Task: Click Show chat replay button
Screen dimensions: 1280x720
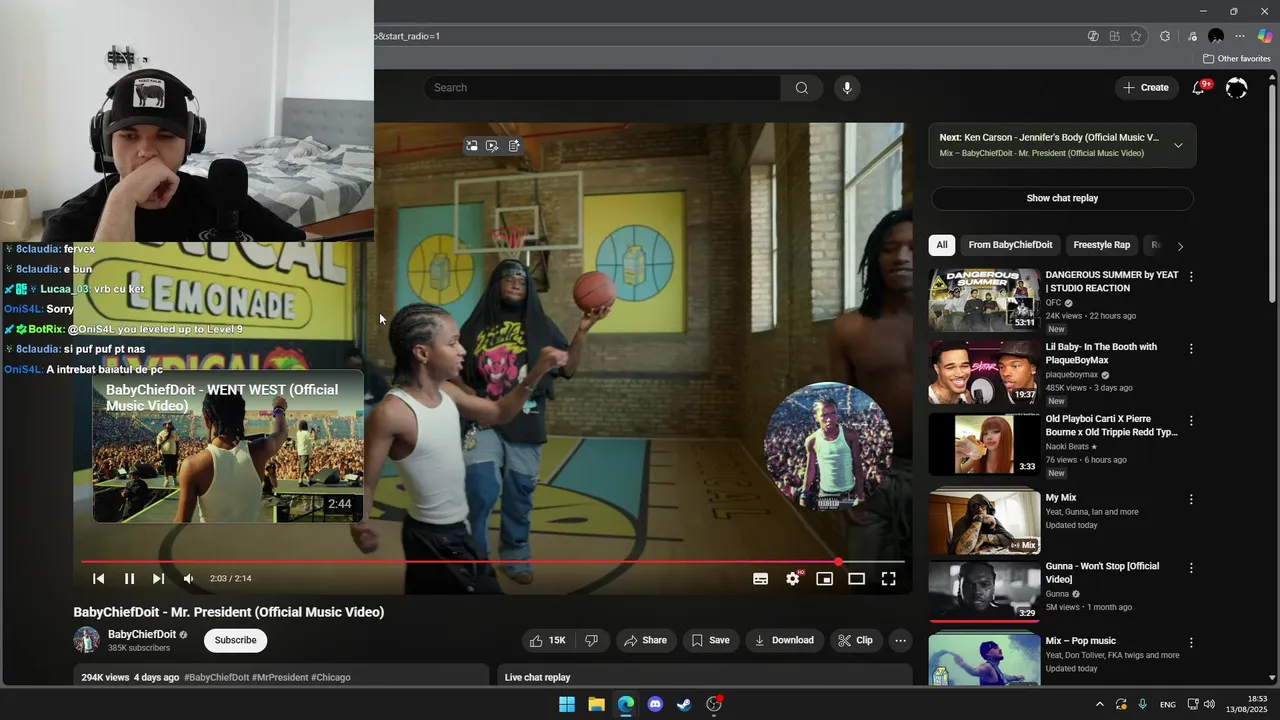Action: [x=1062, y=198]
